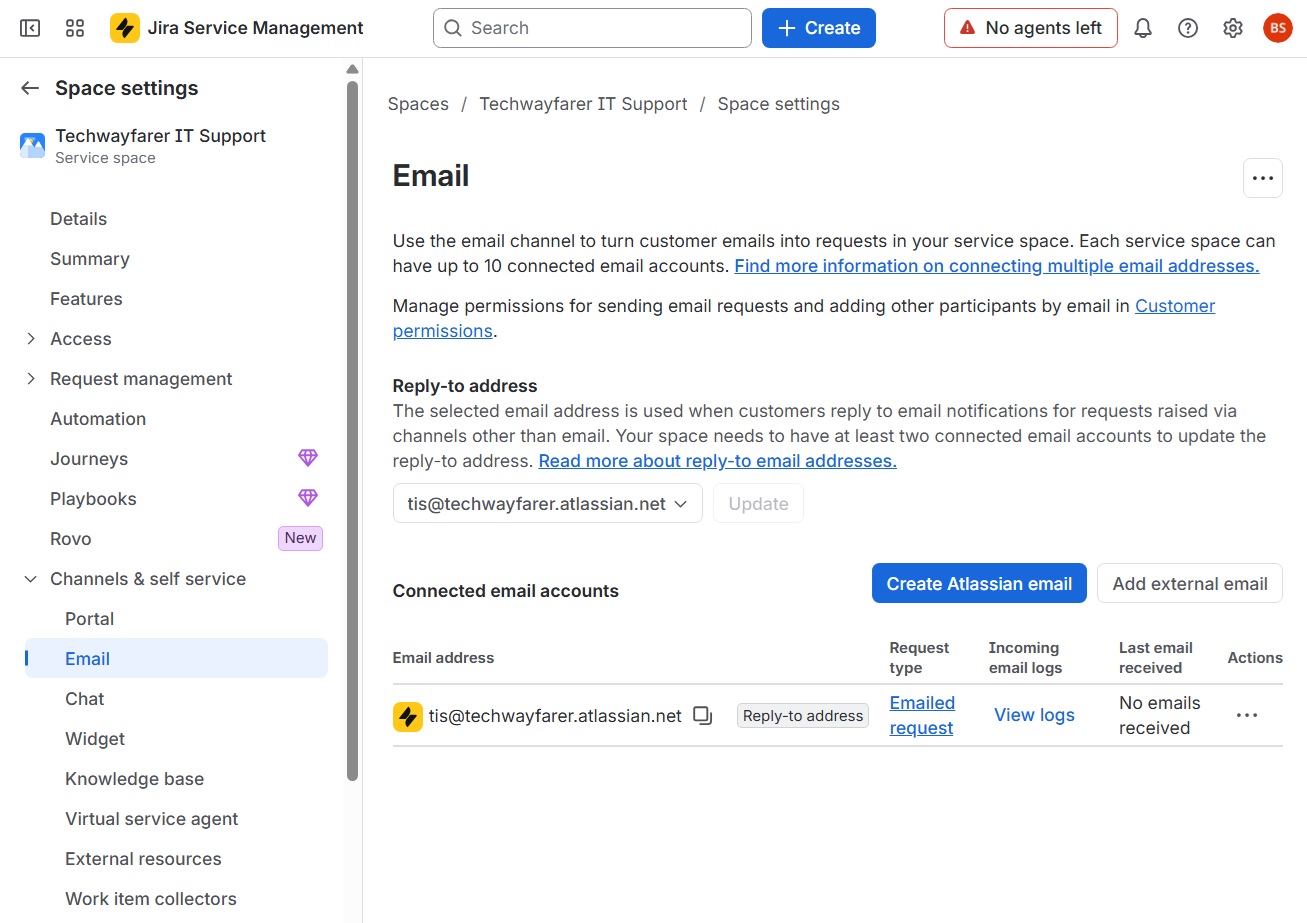Copy the tis@techwayfarer.atlassian.net address icon
The height and width of the screenshot is (923, 1307).
703,716
